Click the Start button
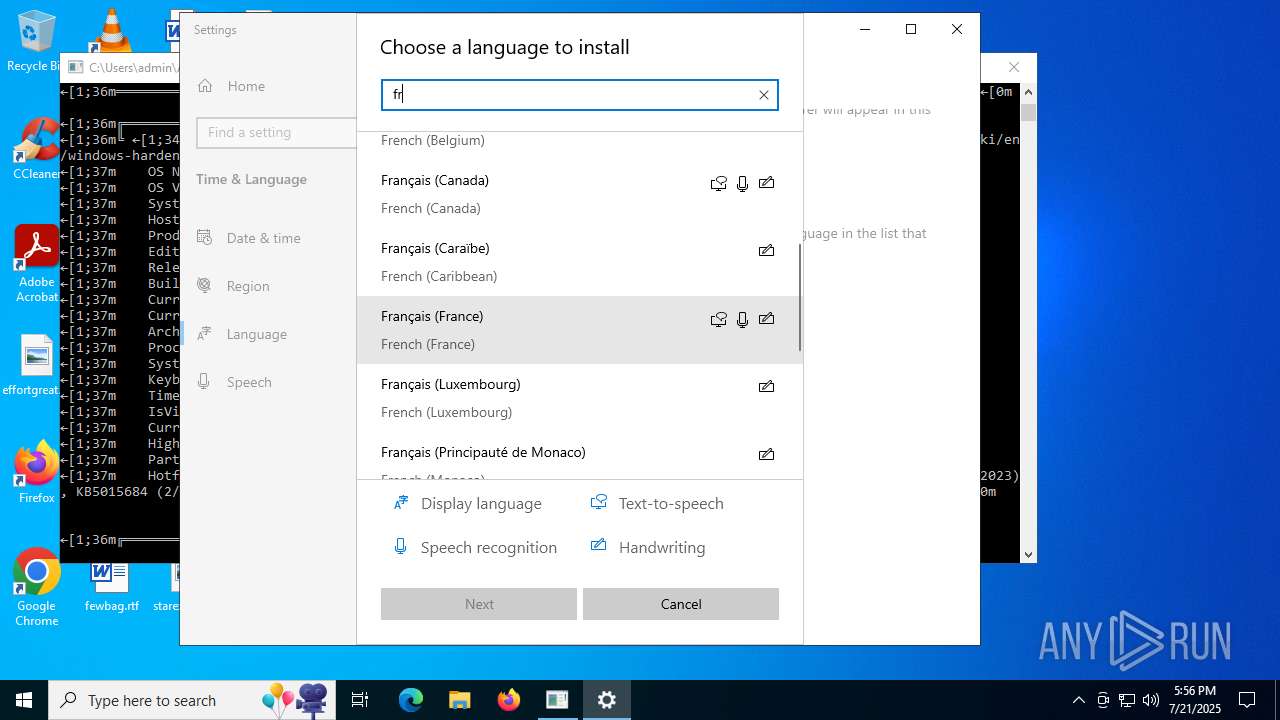Viewport: 1280px width, 720px height. [x=24, y=700]
